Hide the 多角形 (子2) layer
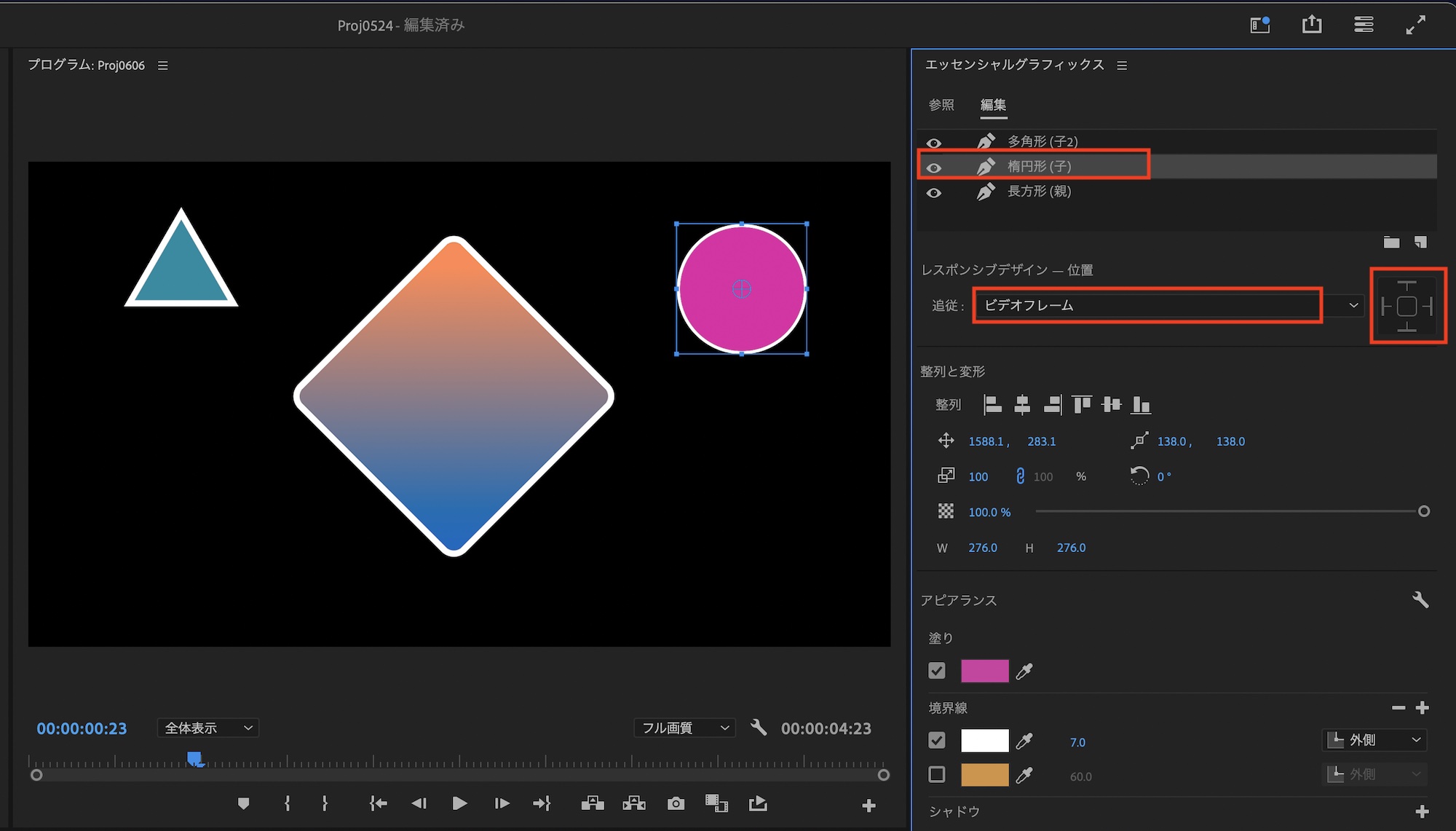Viewport: 1456px width, 831px height. click(x=934, y=143)
